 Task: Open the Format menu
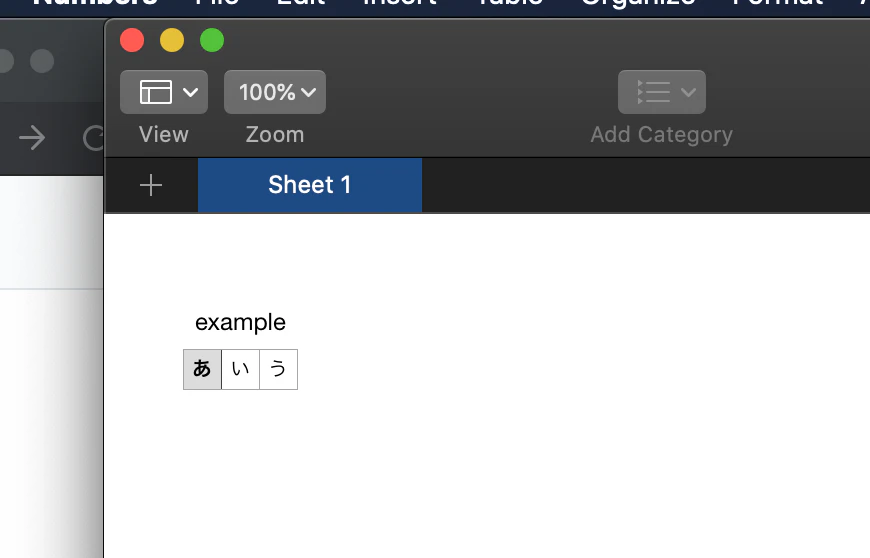(777, 3)
